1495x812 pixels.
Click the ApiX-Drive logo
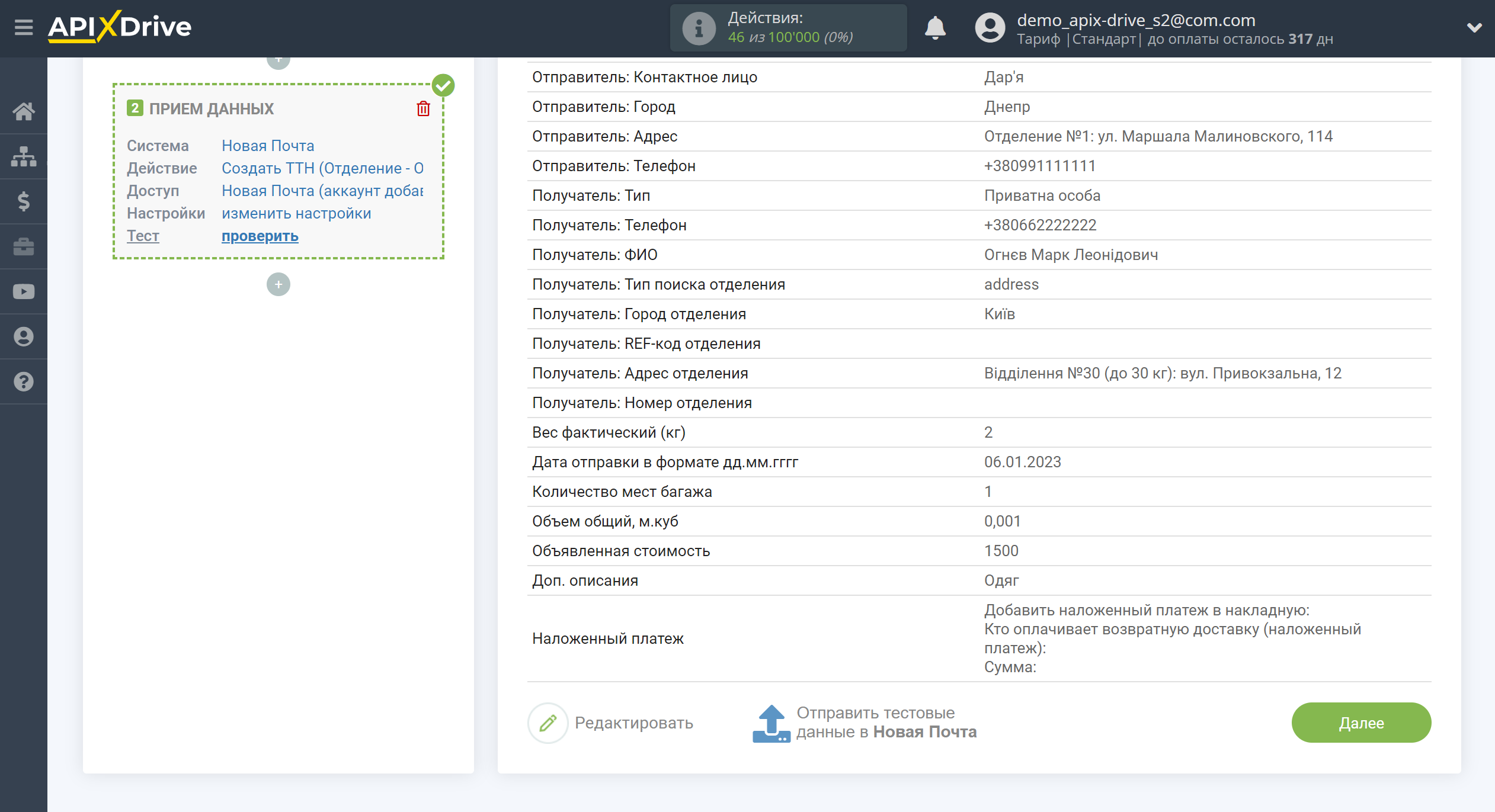click(120, 27)
